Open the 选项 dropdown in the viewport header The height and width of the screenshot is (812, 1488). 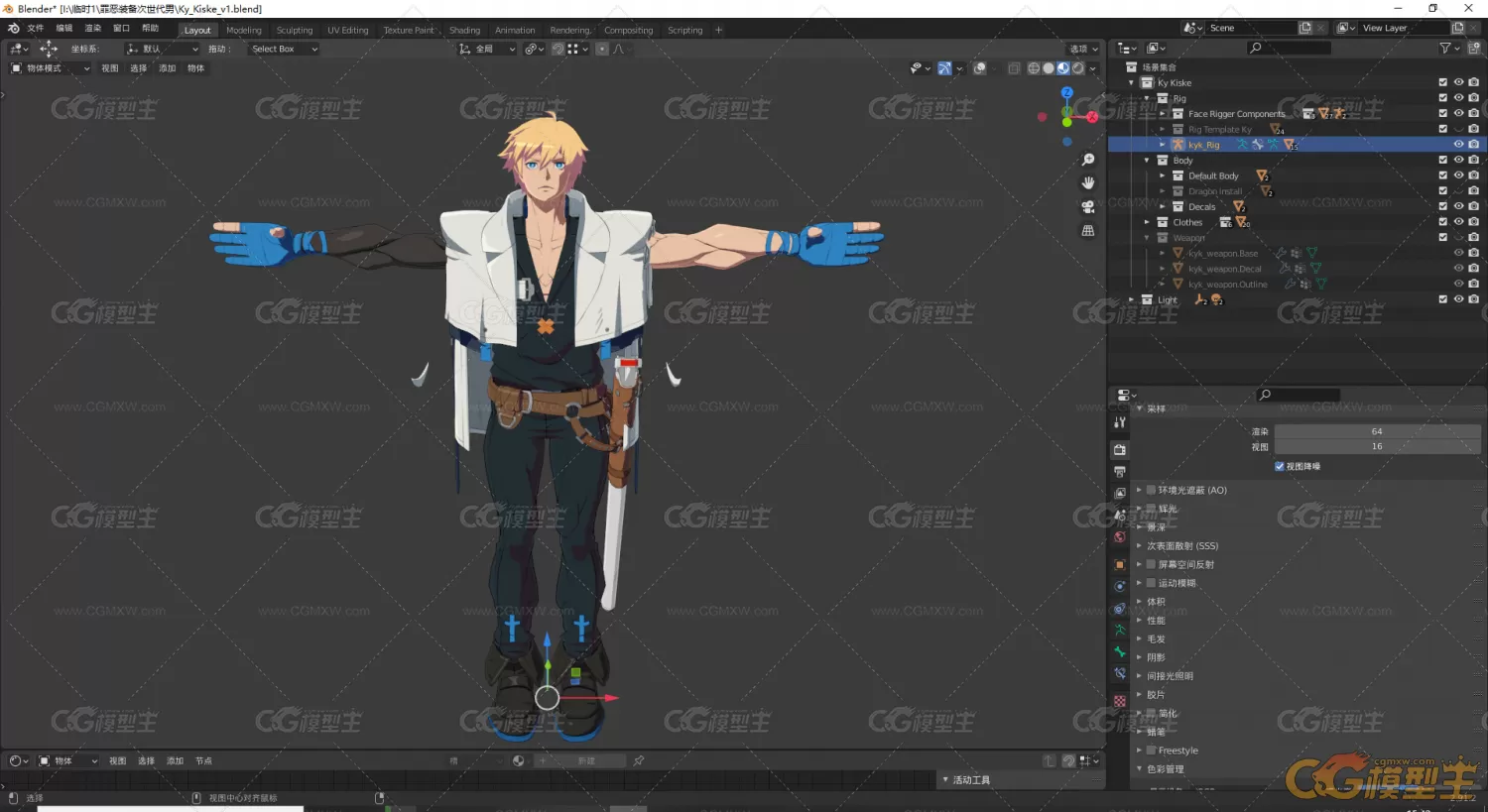(1083, 49)
